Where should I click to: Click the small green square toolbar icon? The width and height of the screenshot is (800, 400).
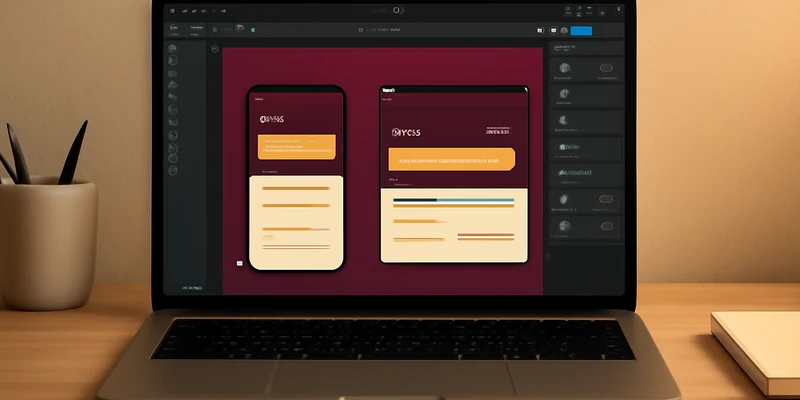[253, 30]
